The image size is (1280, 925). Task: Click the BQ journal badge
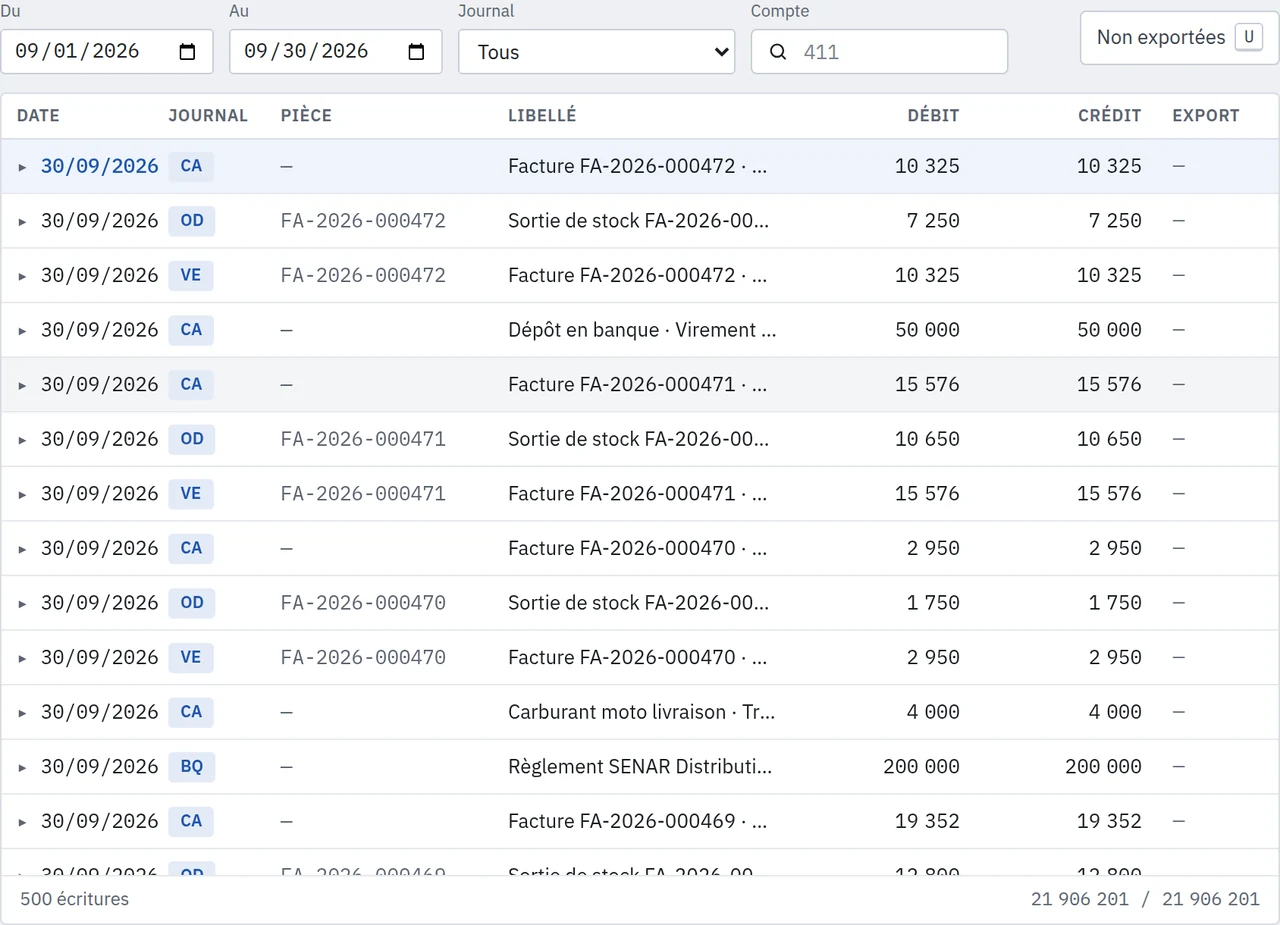[191, 767]
